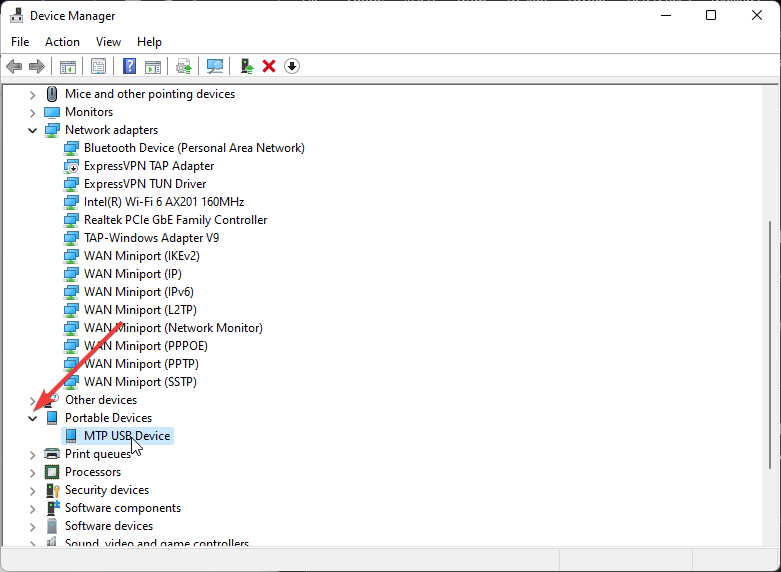Viewport: 781px width, 572px height.
Task: Select TAP-Windows Adapter V9
Action: (x=151, y=238)
